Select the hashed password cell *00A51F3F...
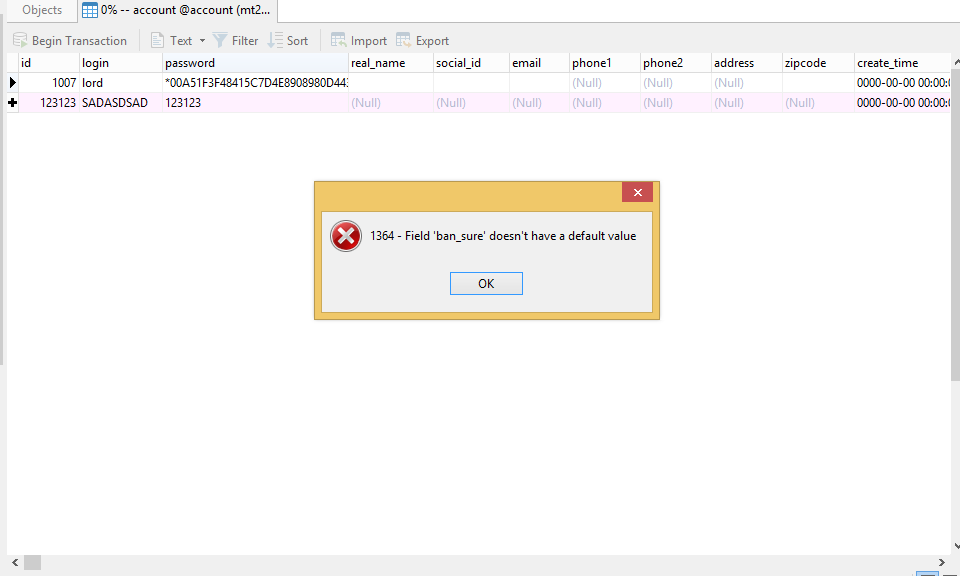Screen dimensions: 960x576 [256, 83]
